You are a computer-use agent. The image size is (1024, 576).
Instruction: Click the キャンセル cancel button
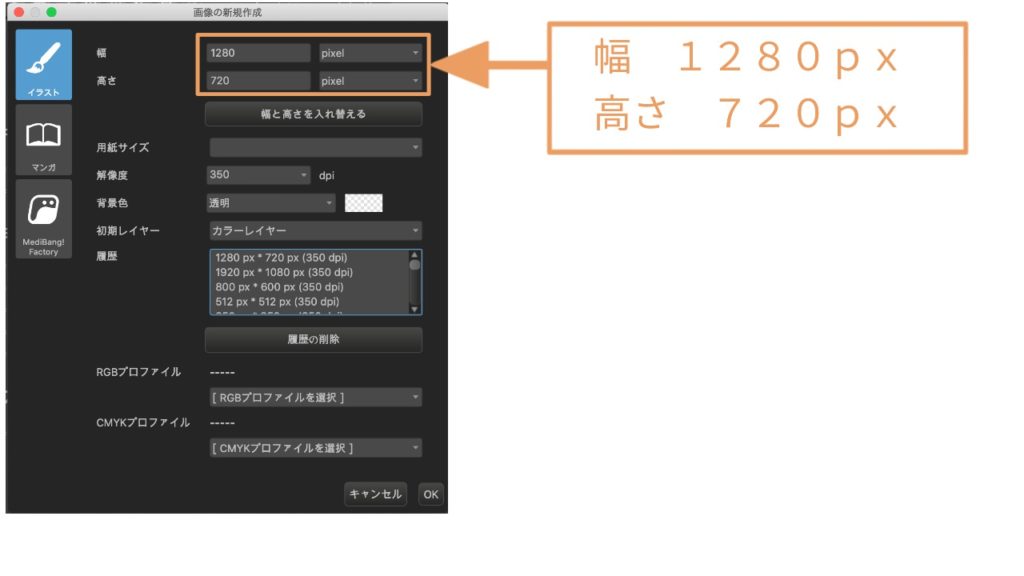tap(375, 493)
